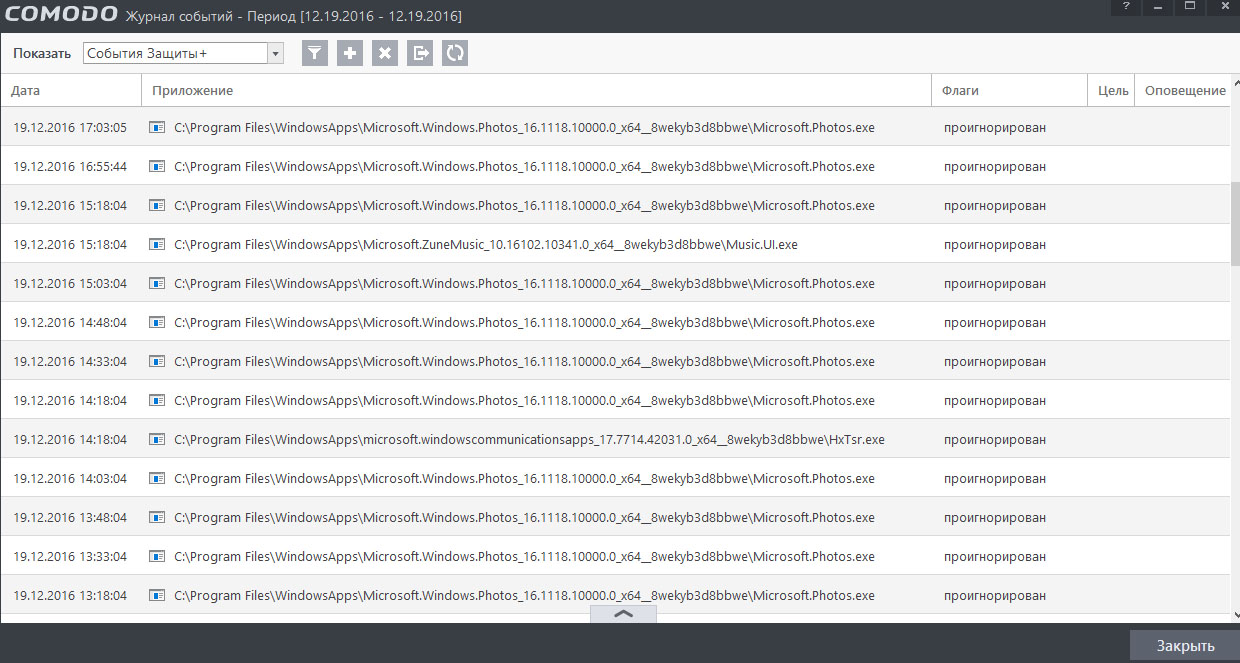Viewport: 1240px width, 663px height.
Task: Click the app icon in the 13:48:04 row
Action: 157,517
